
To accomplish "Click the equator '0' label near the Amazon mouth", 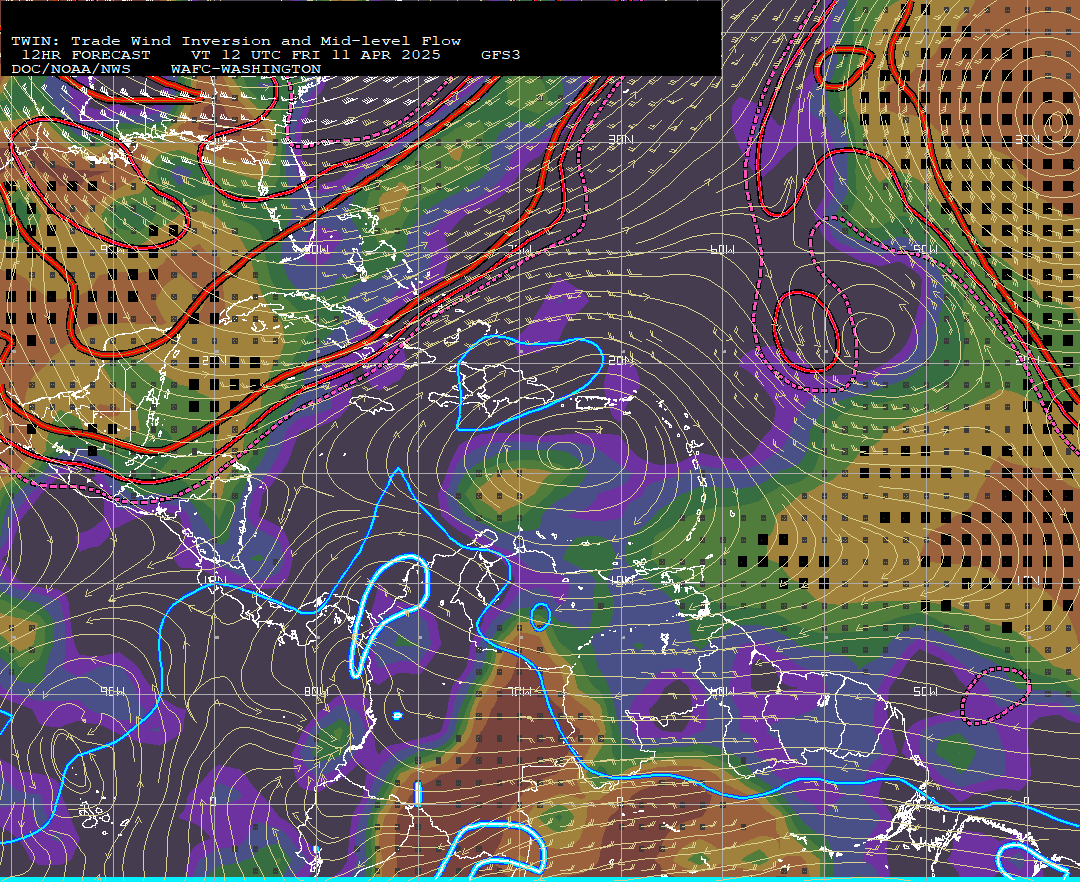I will pos(1026,801).
